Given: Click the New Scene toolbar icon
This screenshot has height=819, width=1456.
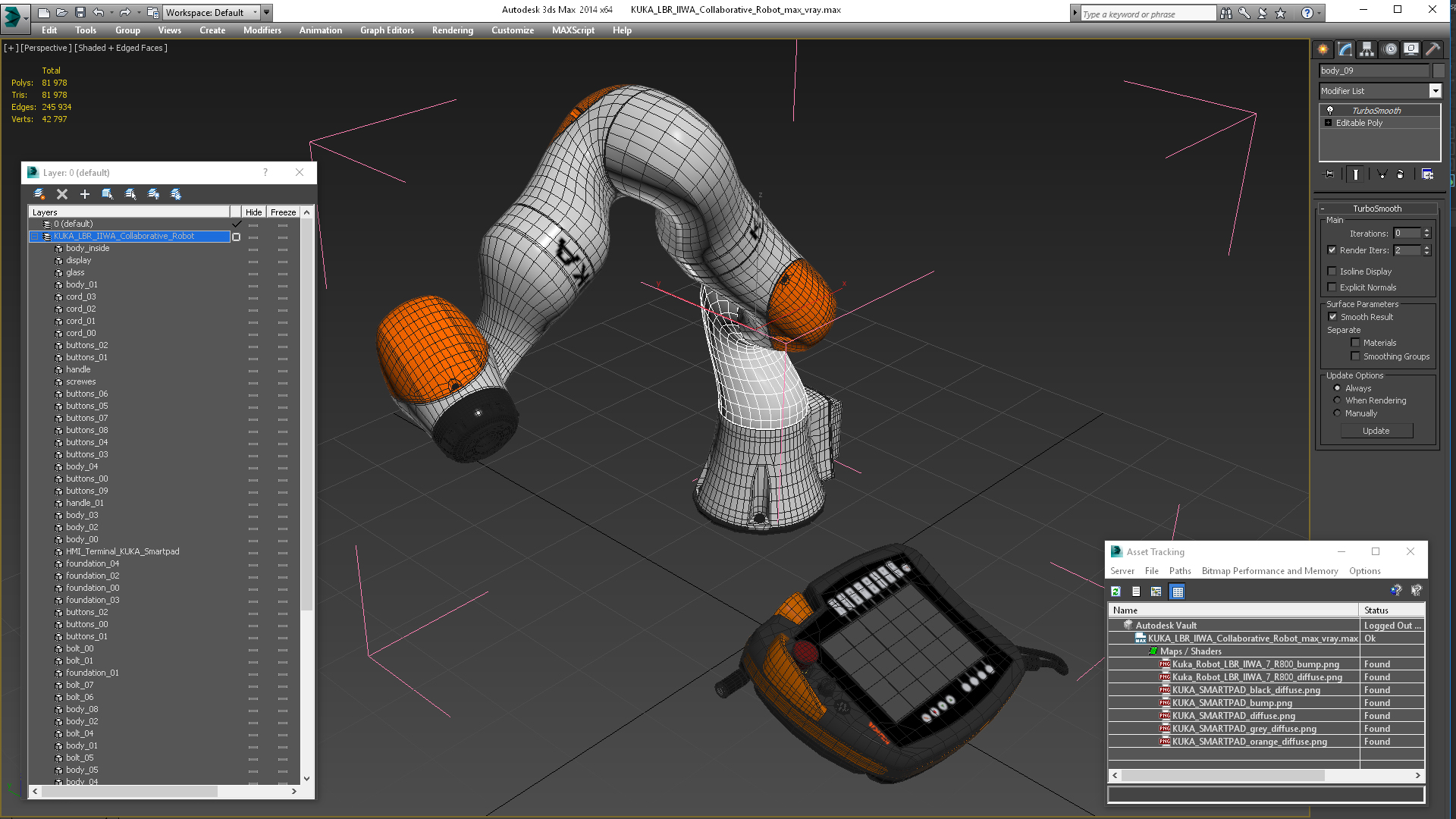Looking at the screenshot, I should point(44,13).
